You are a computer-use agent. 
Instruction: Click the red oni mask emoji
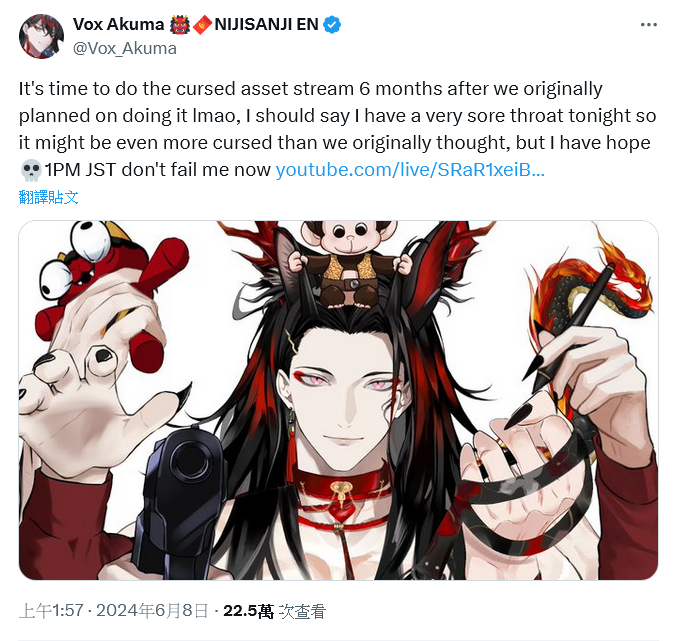(x=179, y=25)
